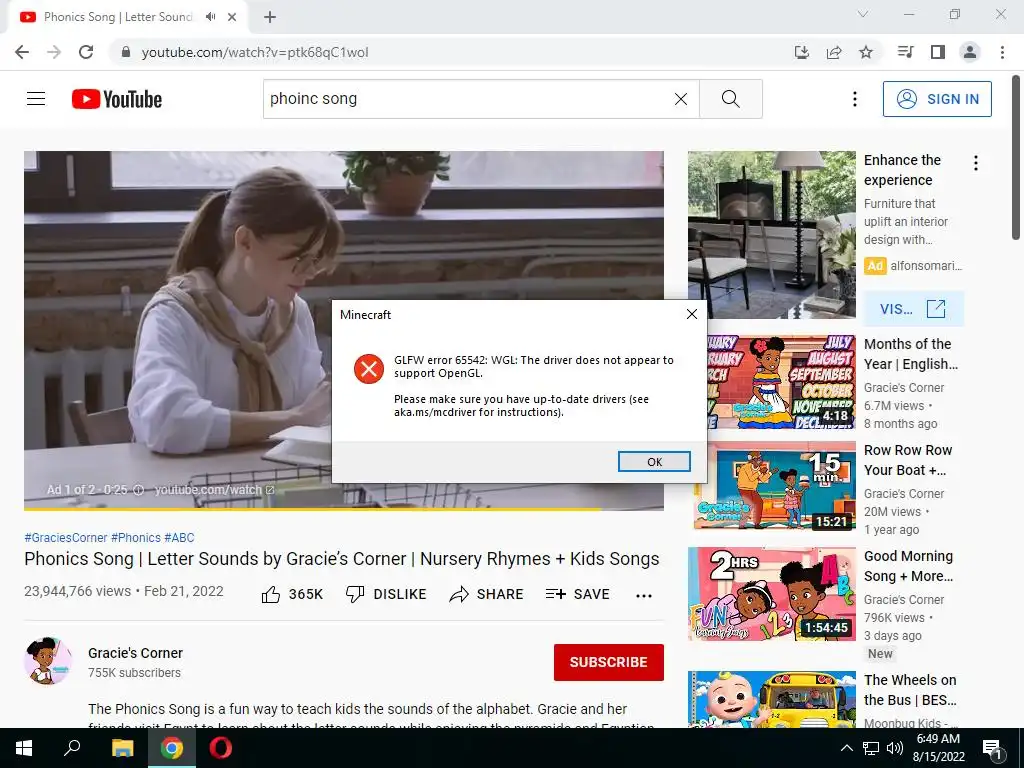Click the youtube.com/watch ad link
The image size is (1024, 768).
coord(214,490)
